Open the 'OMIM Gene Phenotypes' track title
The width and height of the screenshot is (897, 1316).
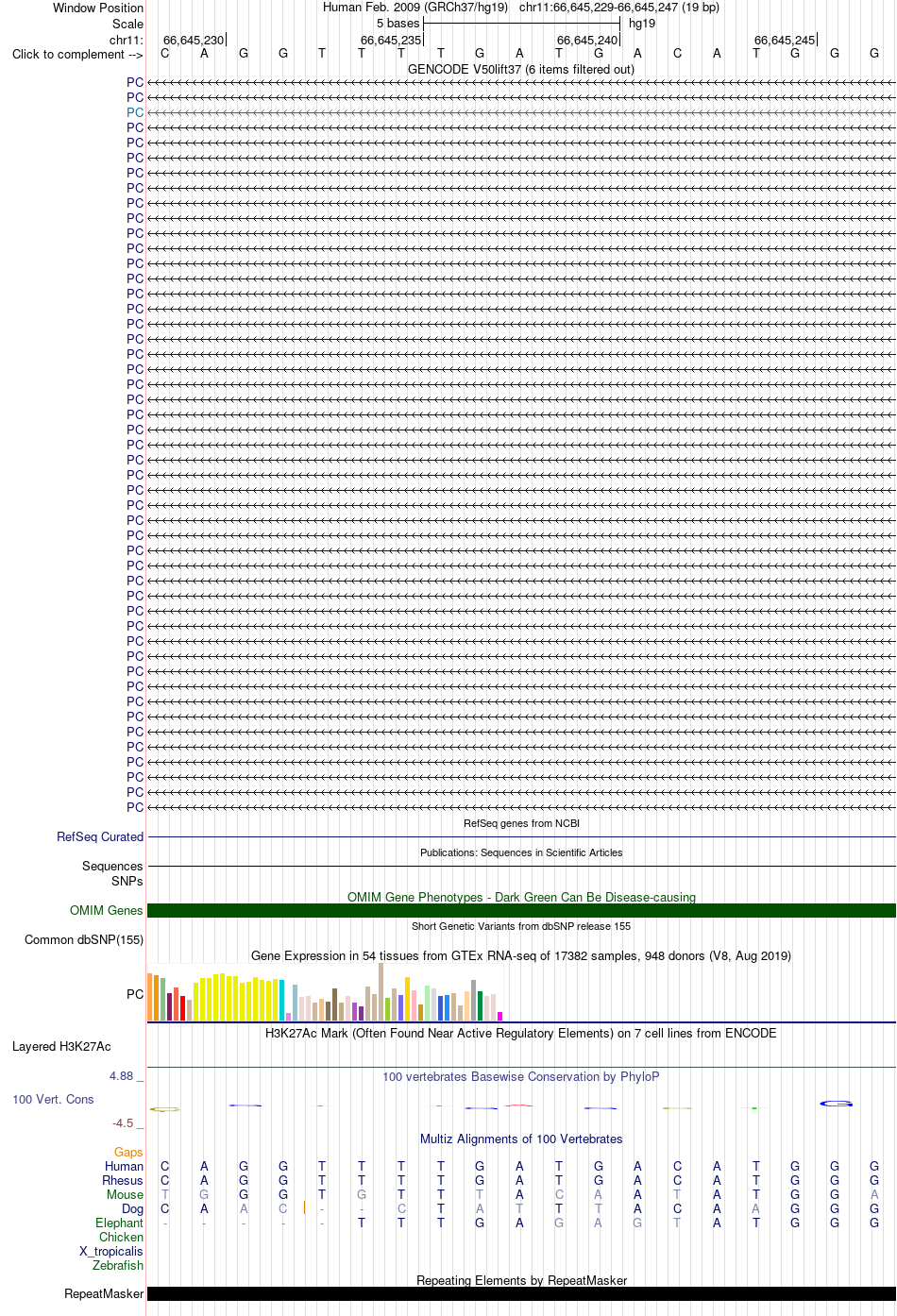pyautogui.click(x=521, y=897)
